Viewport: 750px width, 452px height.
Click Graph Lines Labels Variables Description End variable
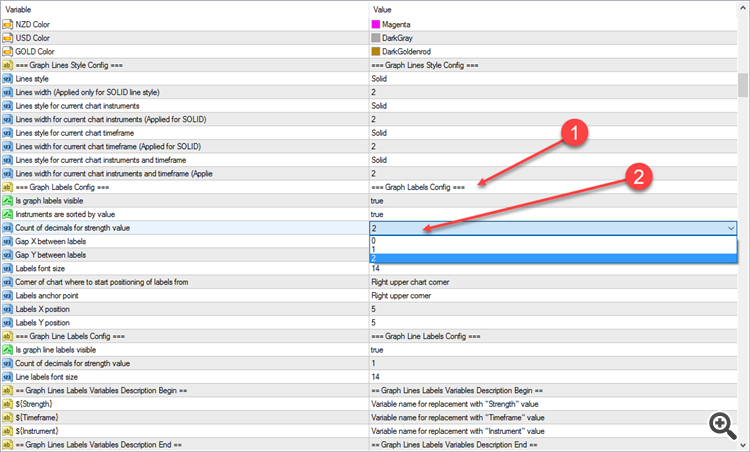click(99, 445)
